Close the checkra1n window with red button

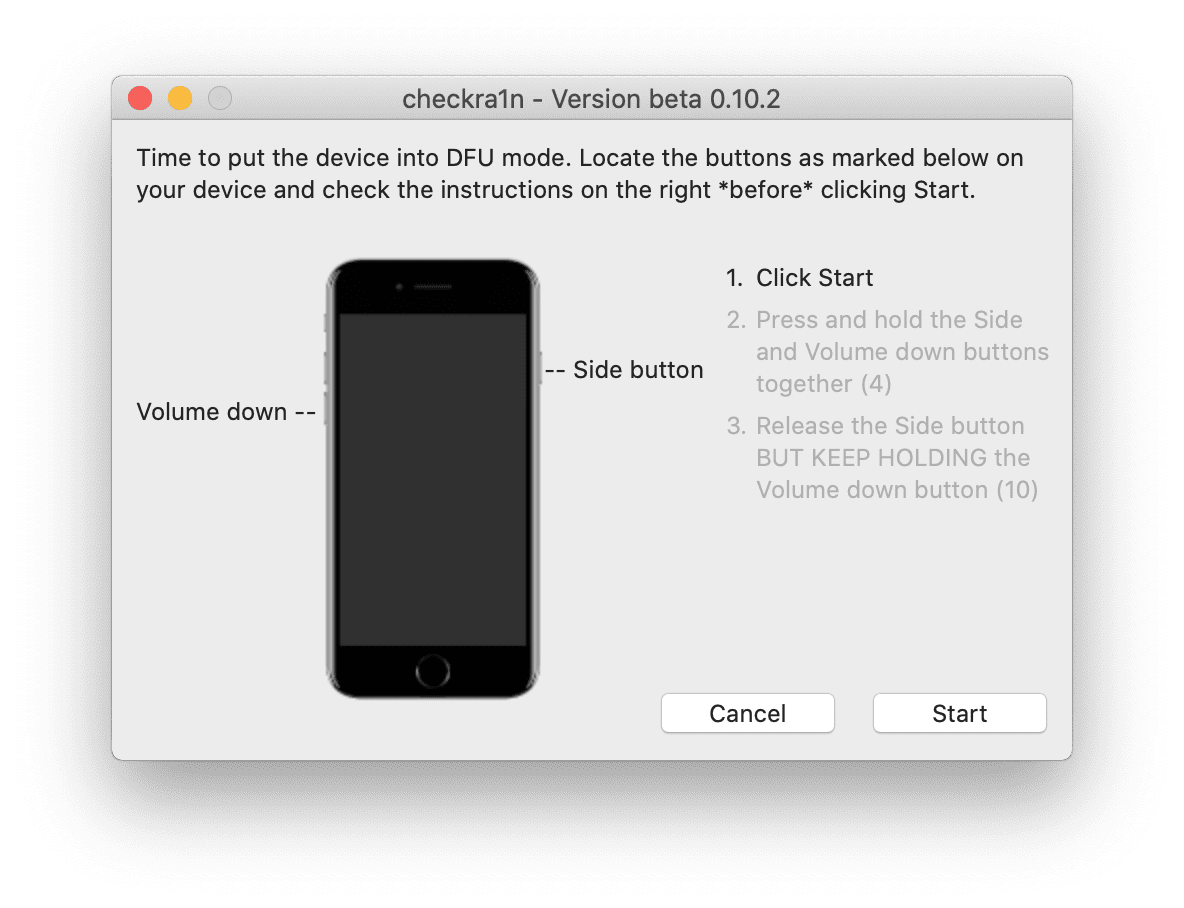pyautogui.click(x=140, y=99)
